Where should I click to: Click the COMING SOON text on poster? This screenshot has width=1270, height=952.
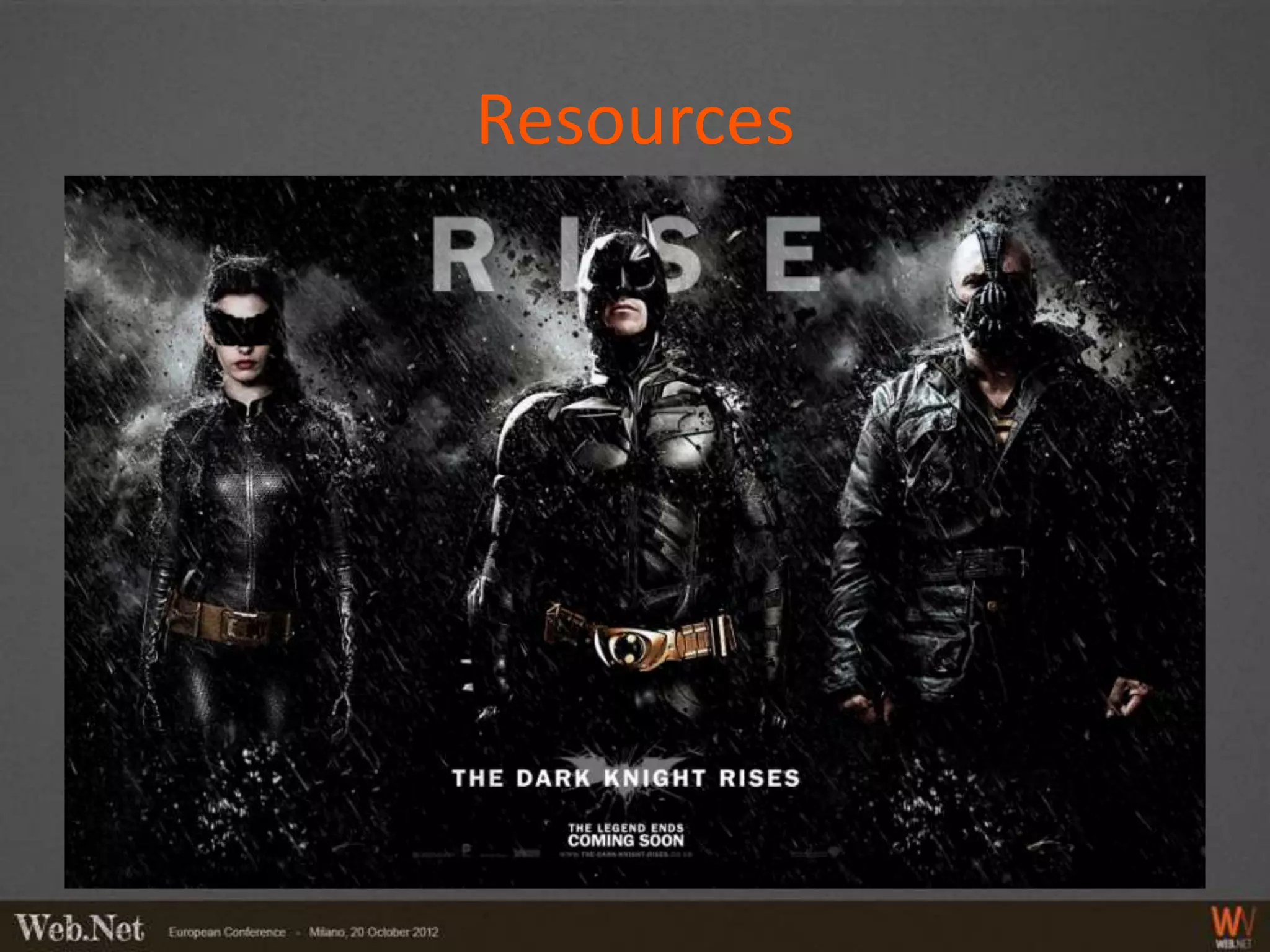click(x=626, y=841)
